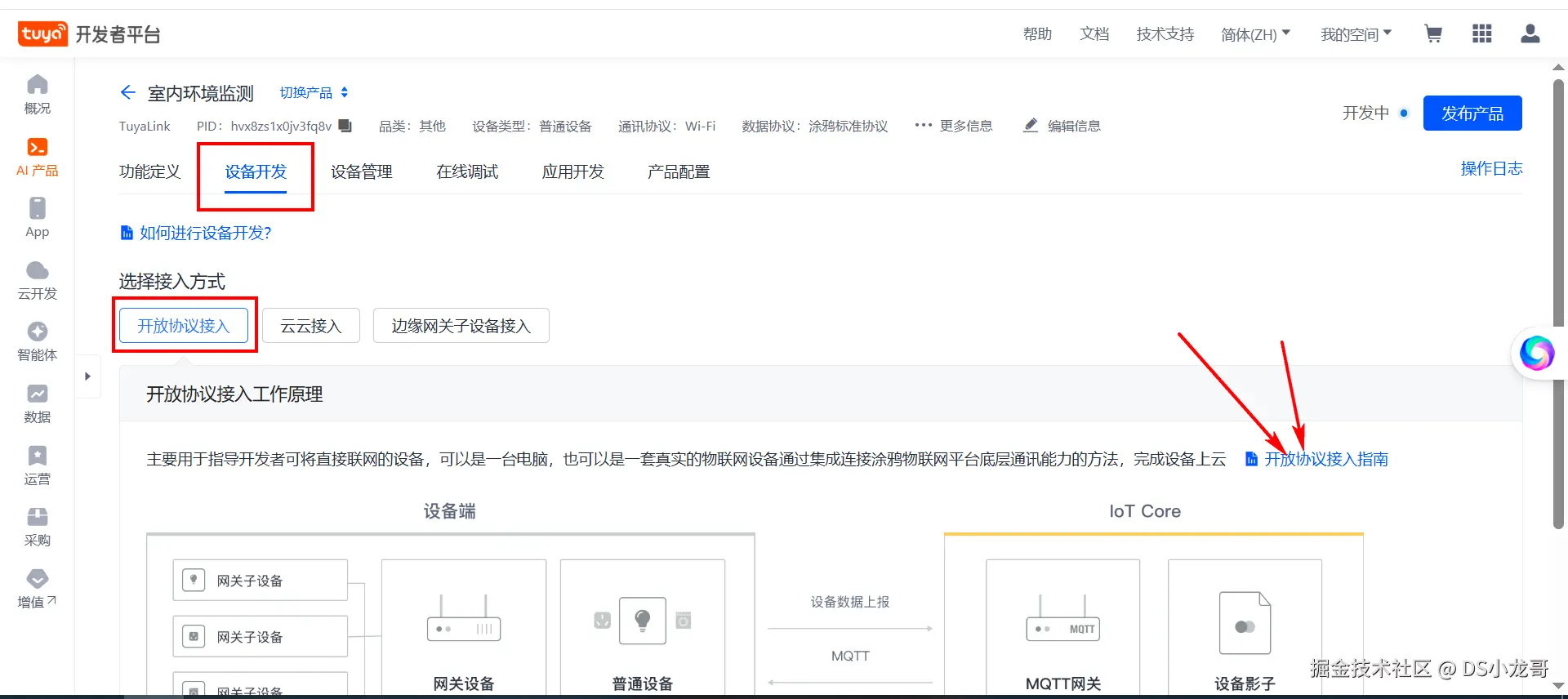Image resolution: width=1568 pixels, height=699 pixels.
Task: Switch to the 设备管理 tab
Action: 362,171
